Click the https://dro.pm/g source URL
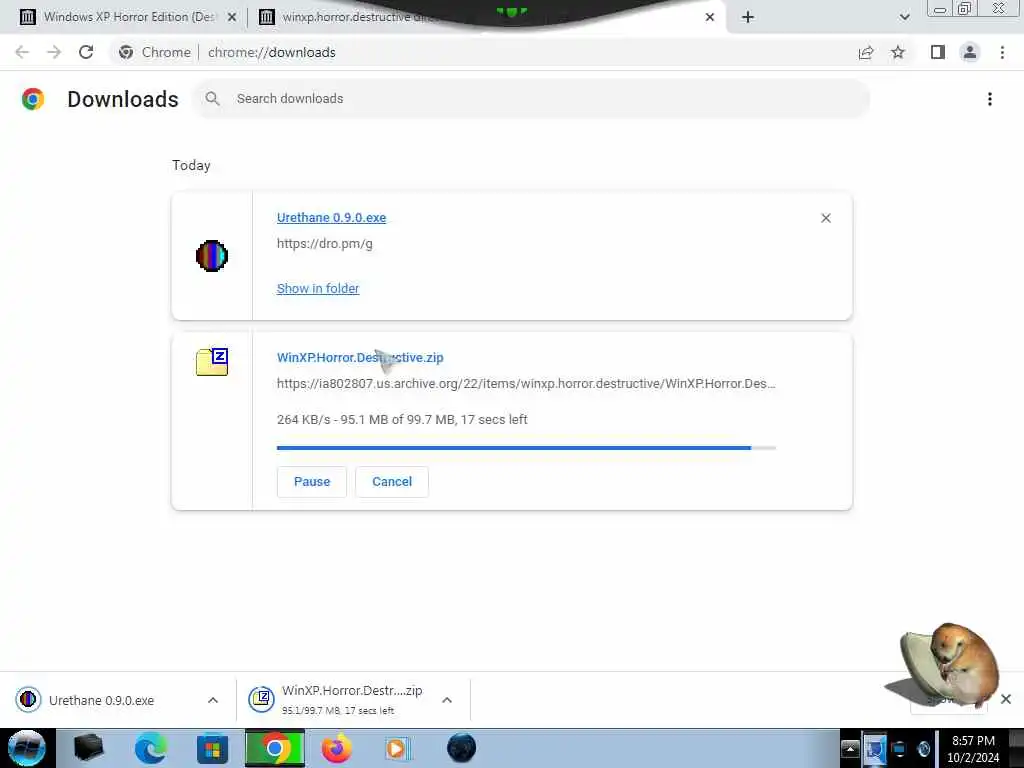 [x=325, y=244]
